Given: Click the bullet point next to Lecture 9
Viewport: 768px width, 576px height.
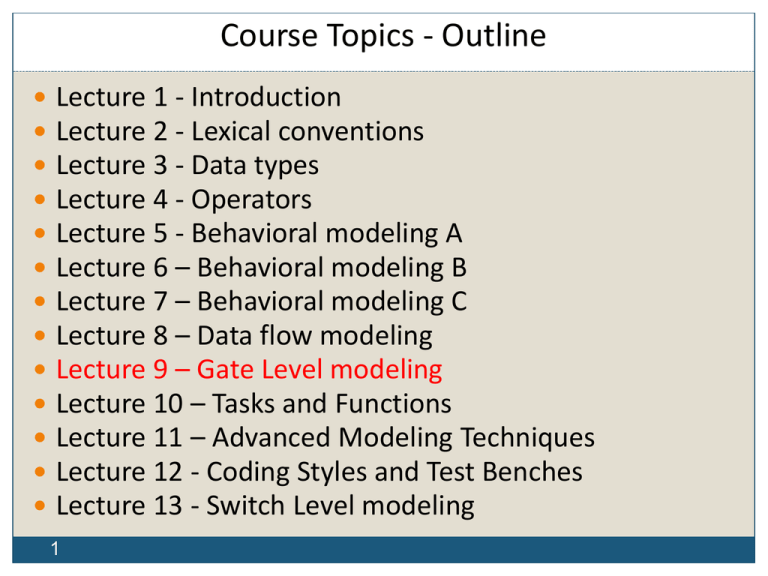Looking at the screenshot, I should (x=38, y=371).
